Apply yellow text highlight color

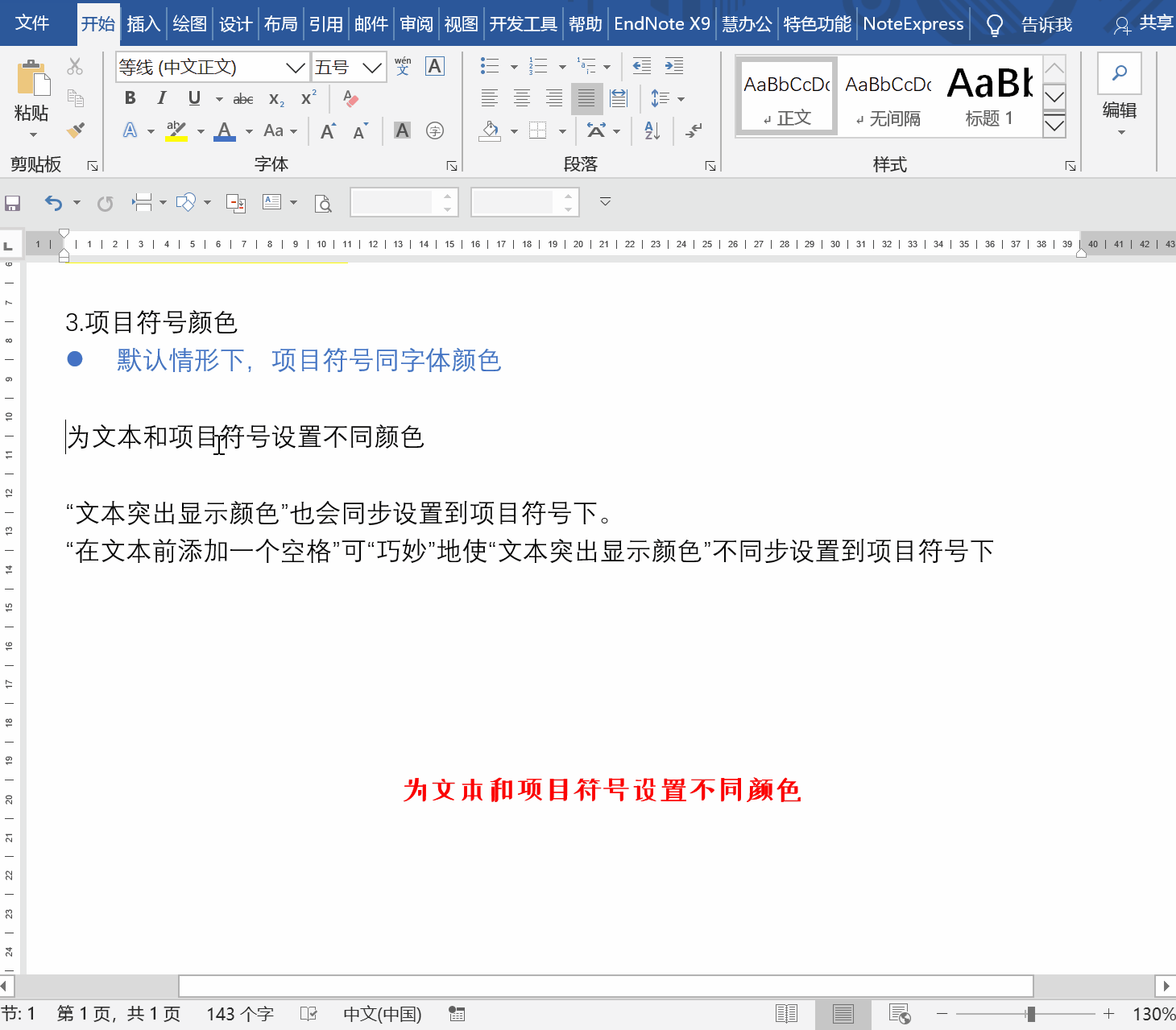(x=176, y=130)
